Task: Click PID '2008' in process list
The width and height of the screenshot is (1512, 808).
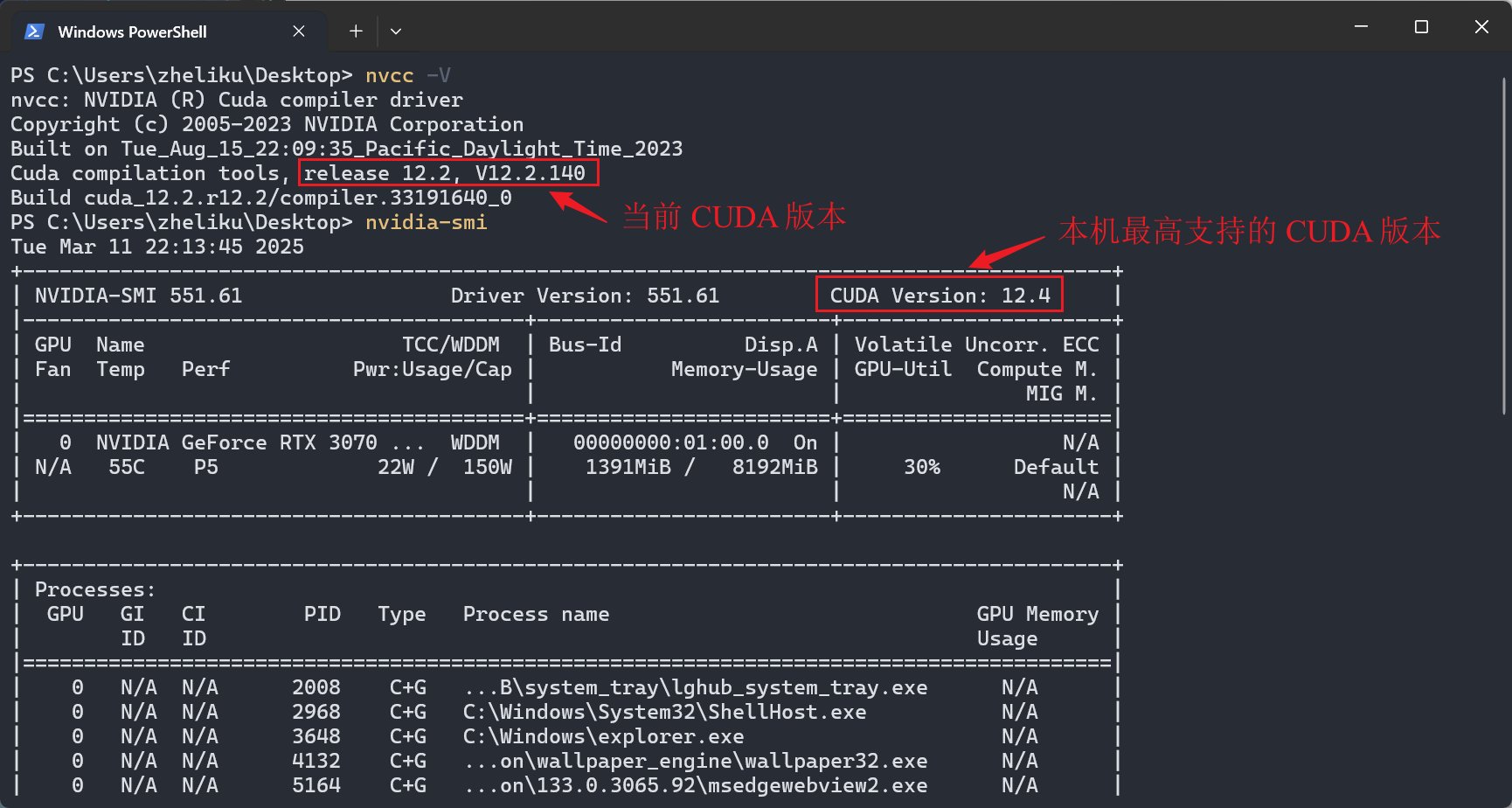Action: pyautogui.click(x=316, y=687)
